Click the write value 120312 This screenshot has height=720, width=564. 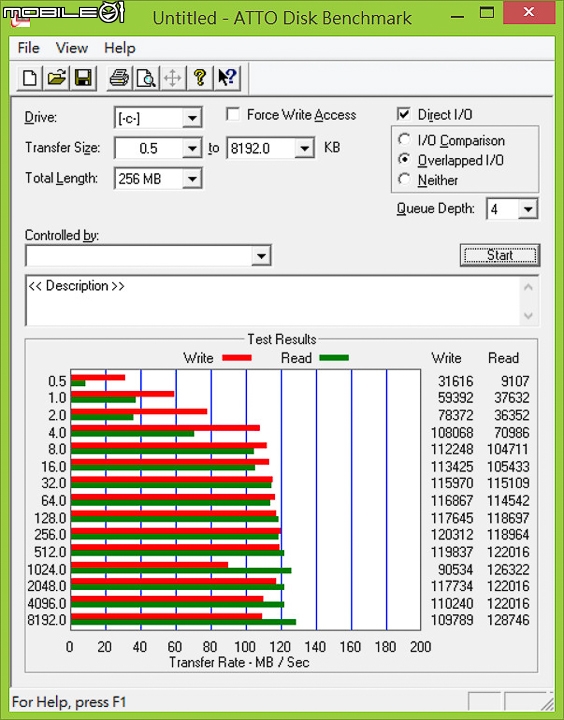(452, 534)
